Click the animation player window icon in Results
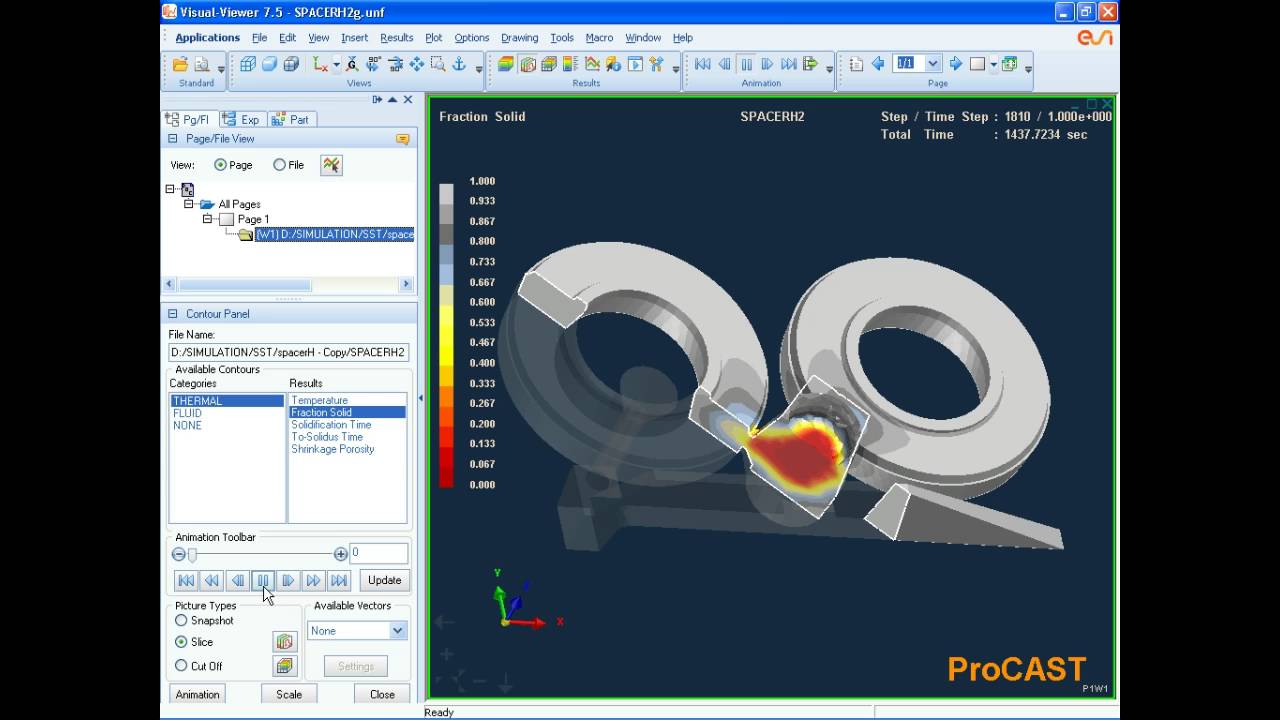Image resolution: width=1280 pixels, height=720 pixels. click(635, 64)
